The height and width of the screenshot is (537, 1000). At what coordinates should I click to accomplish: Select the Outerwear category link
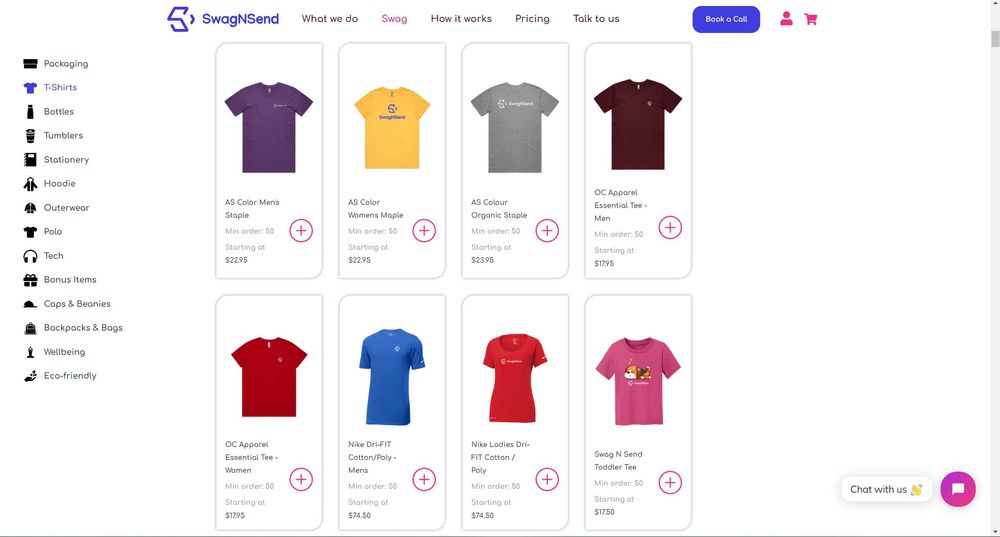click(66, 208)
